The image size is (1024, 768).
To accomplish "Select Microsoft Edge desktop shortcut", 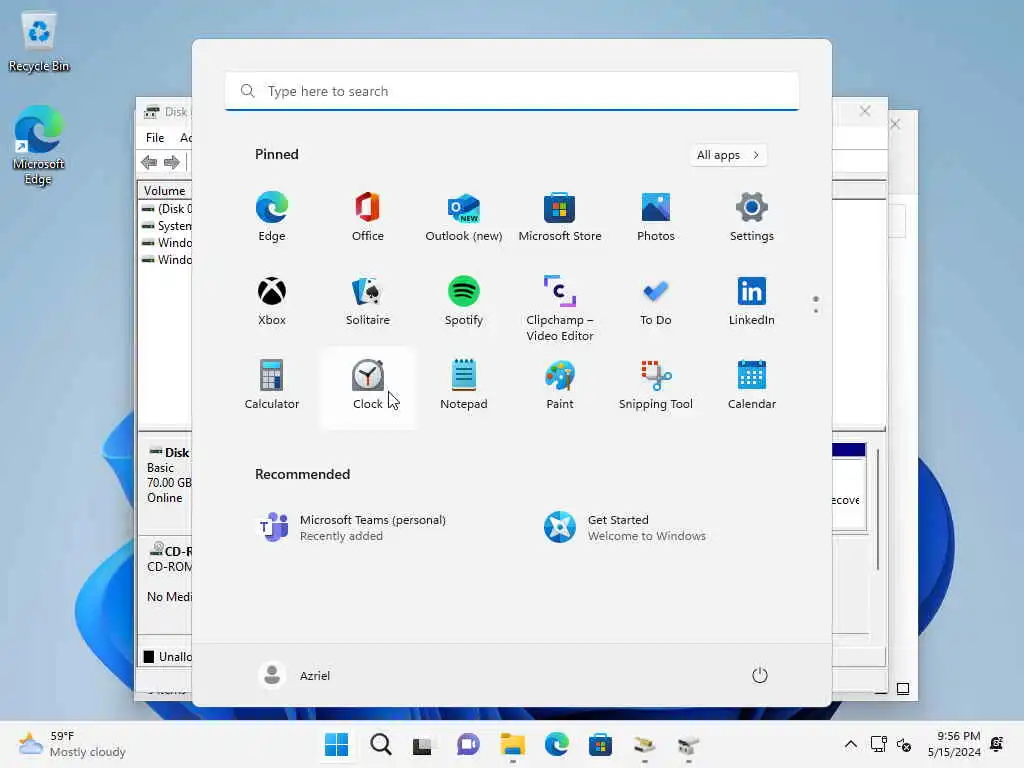I will coord(39,145).
